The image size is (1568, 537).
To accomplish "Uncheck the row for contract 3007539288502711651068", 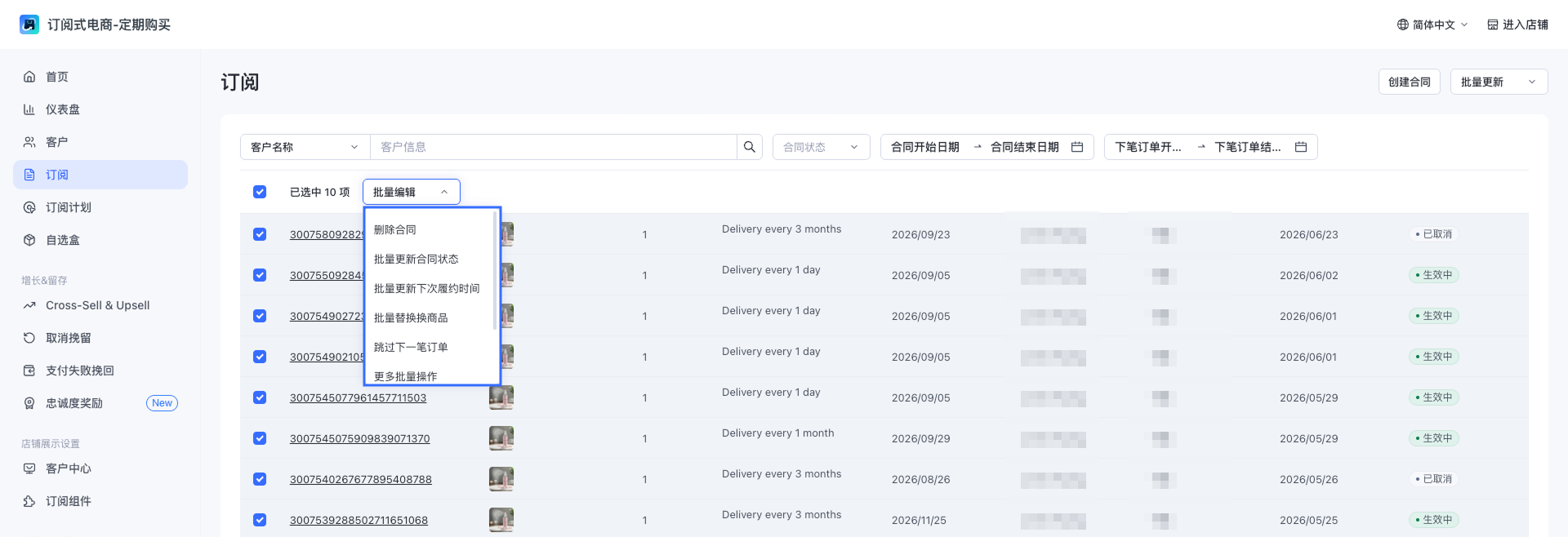I will pyautogui.click(x=260, y=520).
